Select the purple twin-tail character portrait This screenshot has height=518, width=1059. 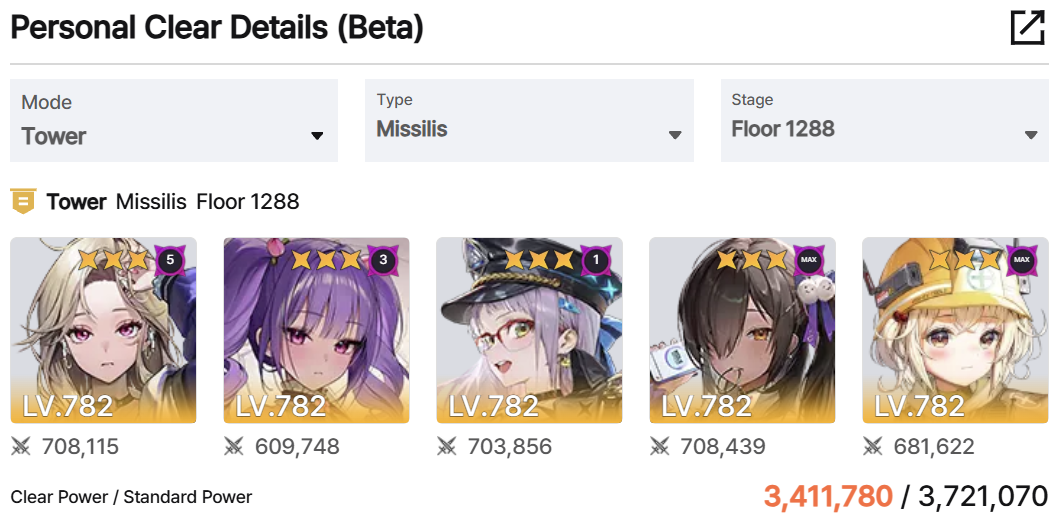(x=316, y=330)
